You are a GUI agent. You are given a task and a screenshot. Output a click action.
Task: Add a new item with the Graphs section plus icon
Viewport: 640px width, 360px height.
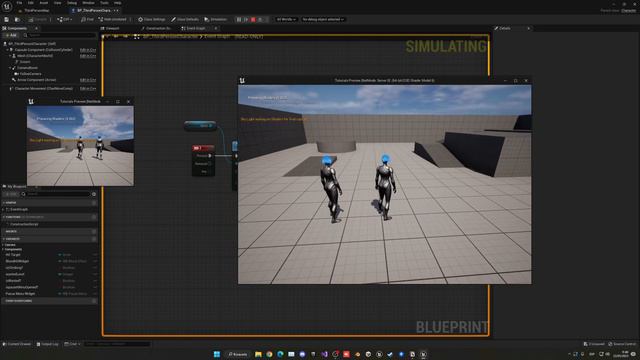click(x=94, y=203)
